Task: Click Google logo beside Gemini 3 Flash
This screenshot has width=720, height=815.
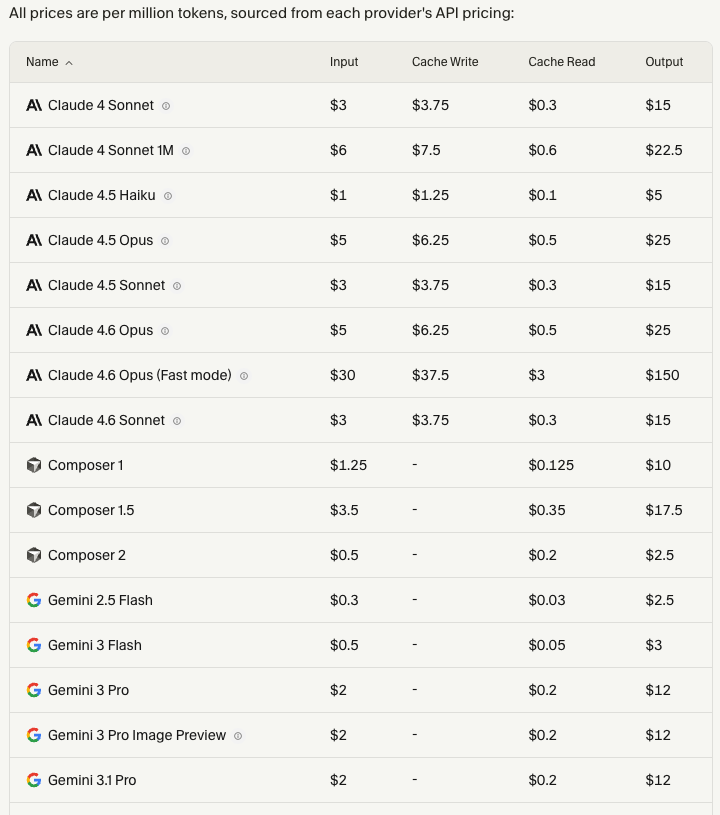Action: point(34,645)
